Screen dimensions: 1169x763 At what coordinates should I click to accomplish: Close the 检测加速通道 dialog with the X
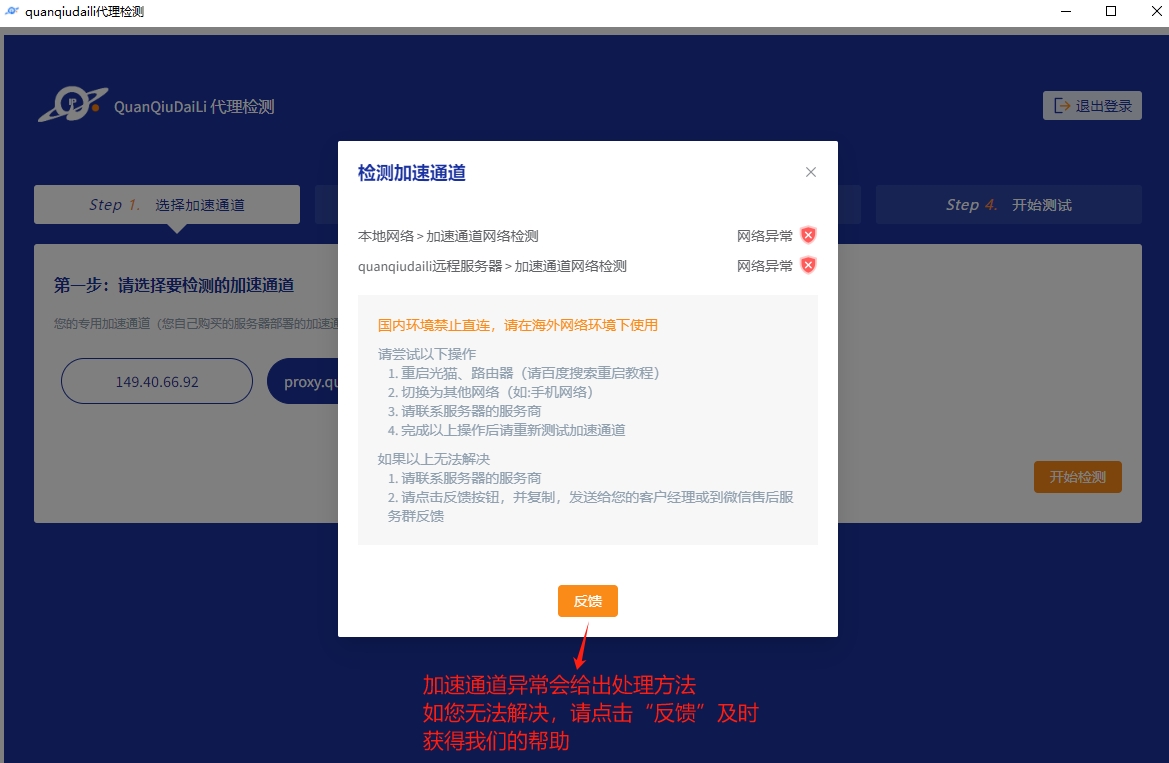tap(811, 172)
